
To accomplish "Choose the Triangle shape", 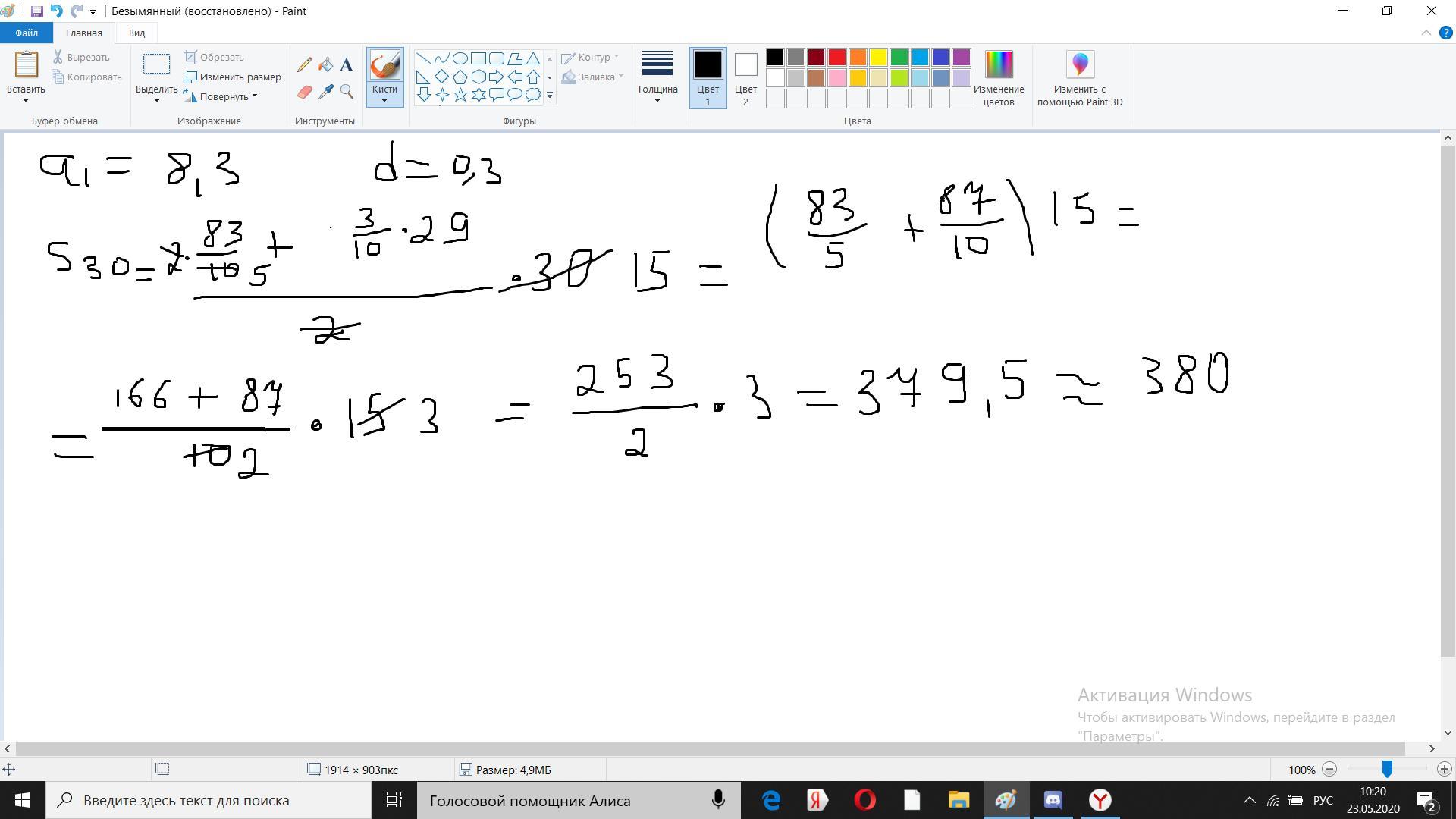I will (x=533, y=58).
